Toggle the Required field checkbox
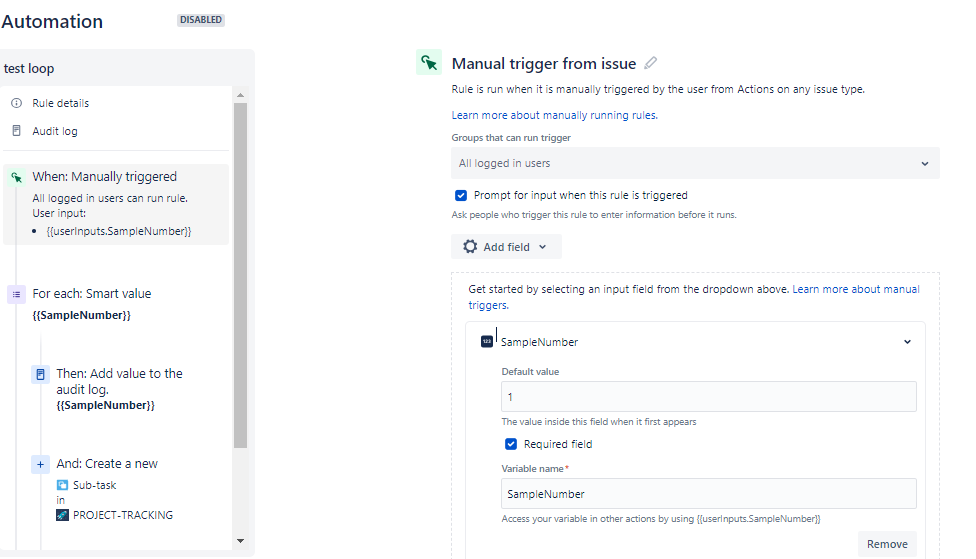 pos(511,444)
